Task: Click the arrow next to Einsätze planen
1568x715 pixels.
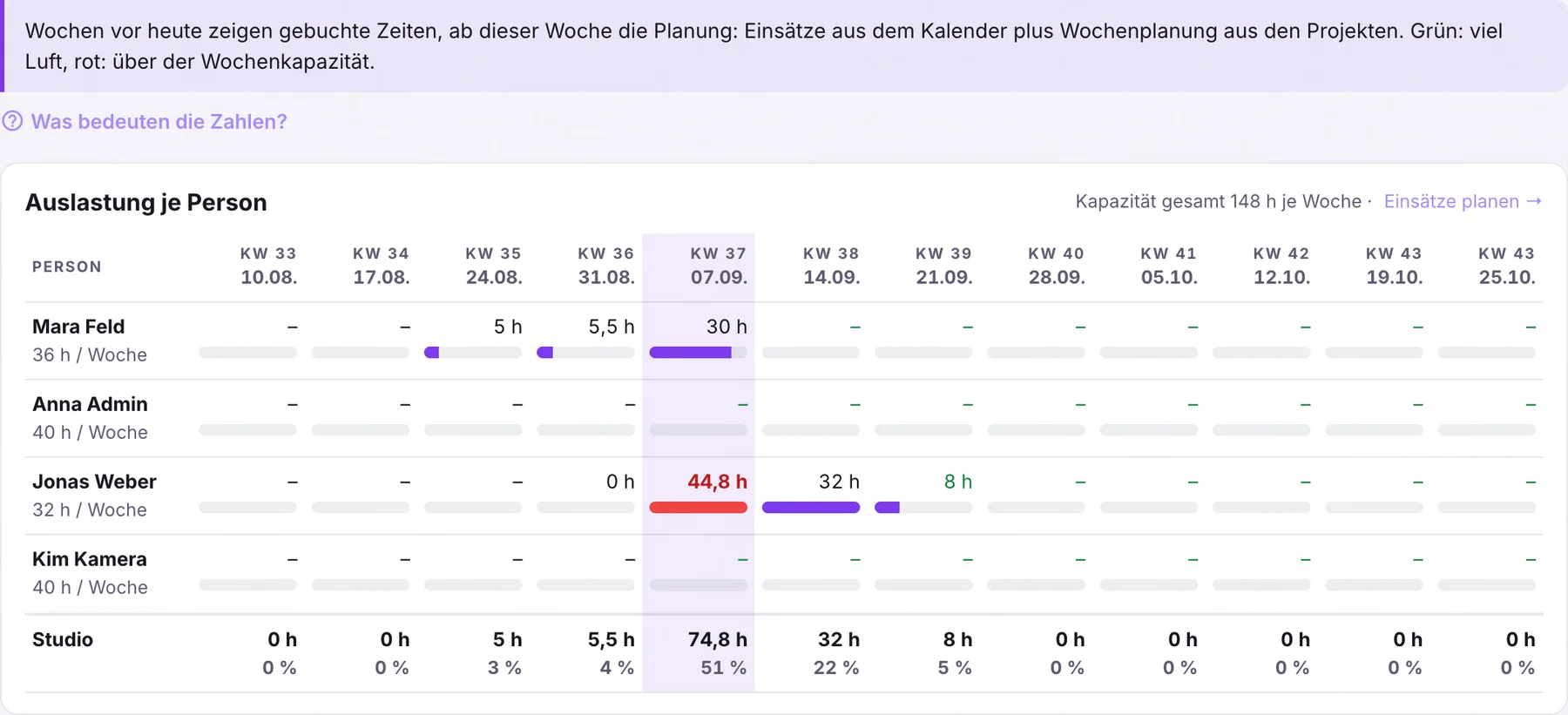Action: [x=1534, y=201]
